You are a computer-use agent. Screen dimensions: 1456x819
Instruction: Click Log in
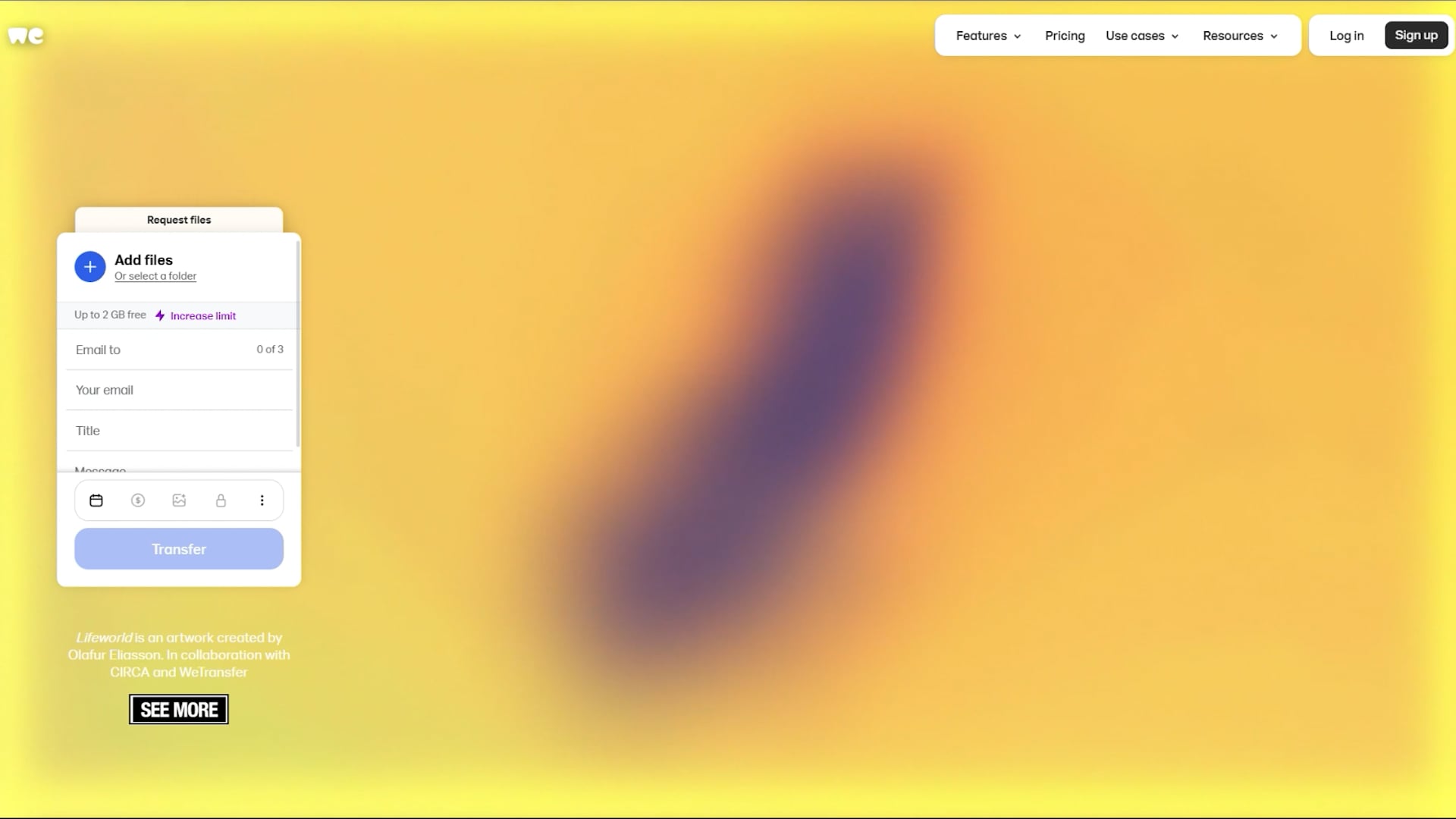1347,36
